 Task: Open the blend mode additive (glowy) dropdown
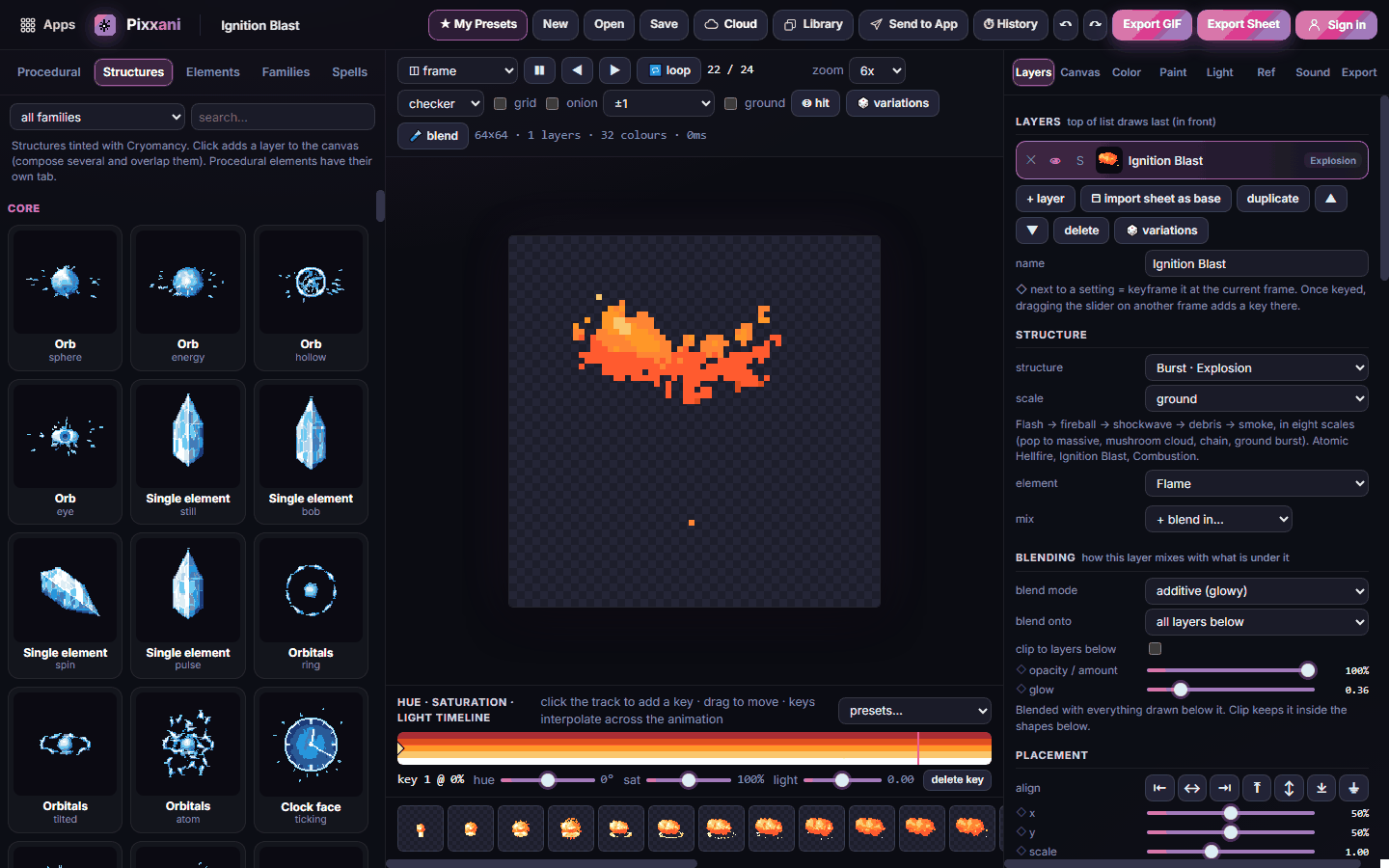click(1257, 590)
